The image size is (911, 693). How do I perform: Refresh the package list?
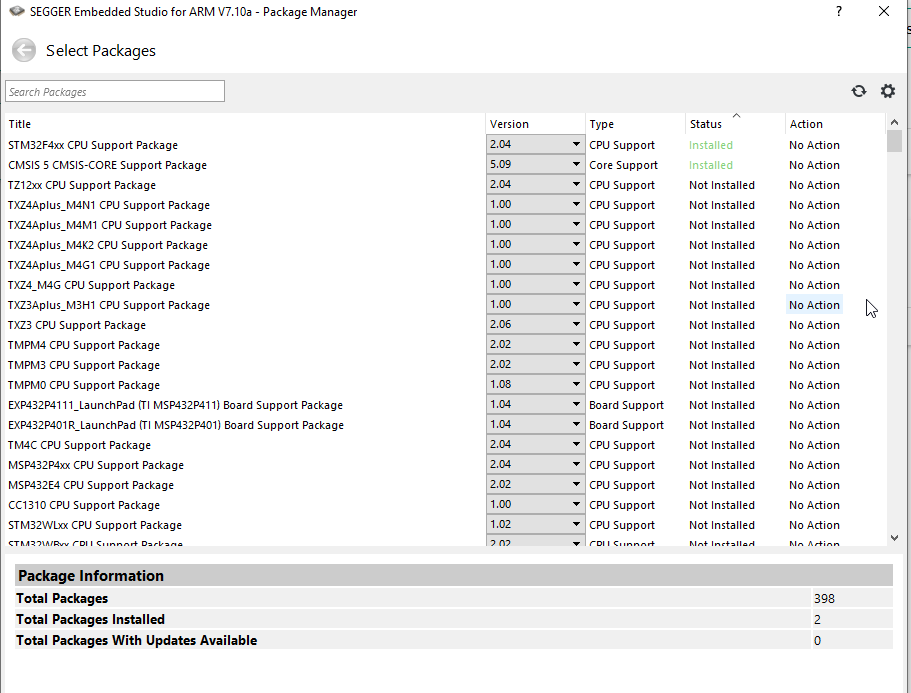coord(859,91)
